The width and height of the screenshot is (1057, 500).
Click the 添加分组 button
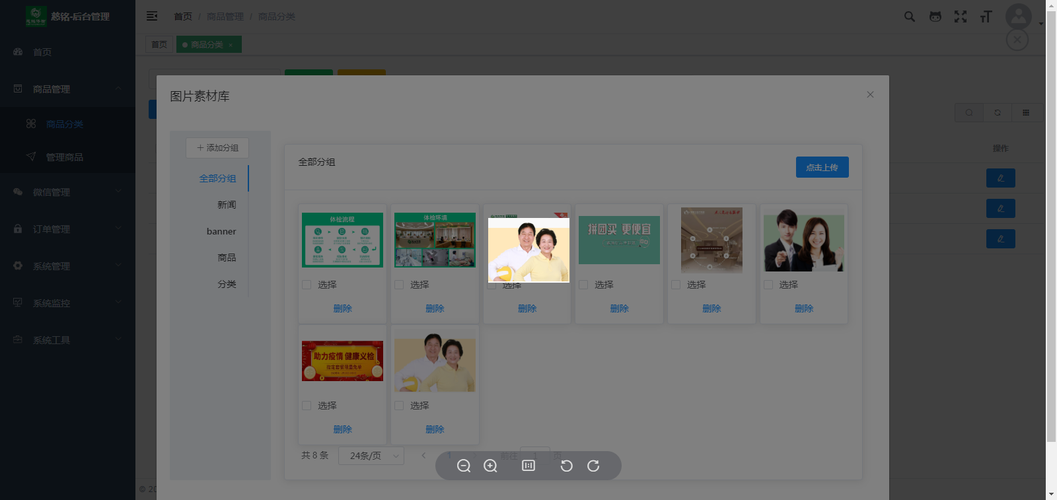(x=218, y=148)
